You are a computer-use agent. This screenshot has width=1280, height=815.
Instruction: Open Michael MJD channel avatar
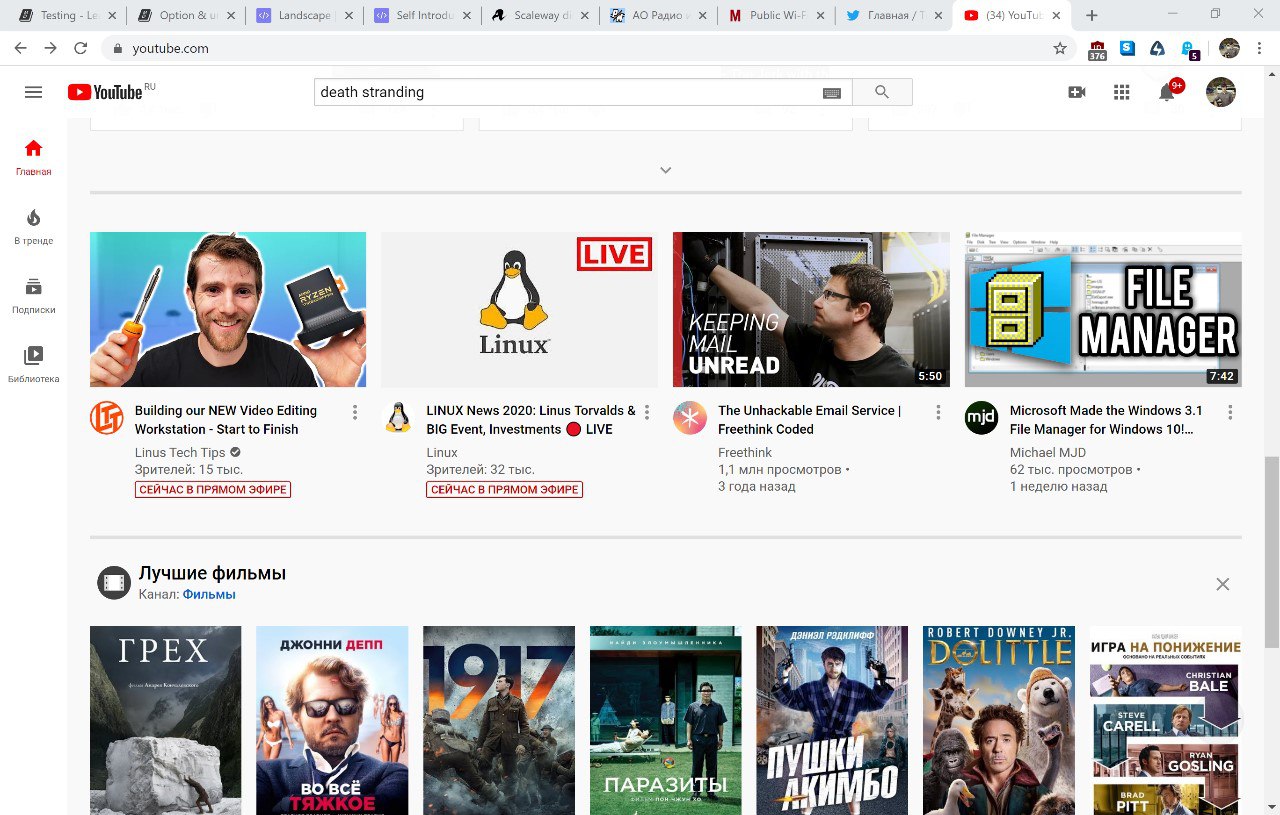coord(981,418)
